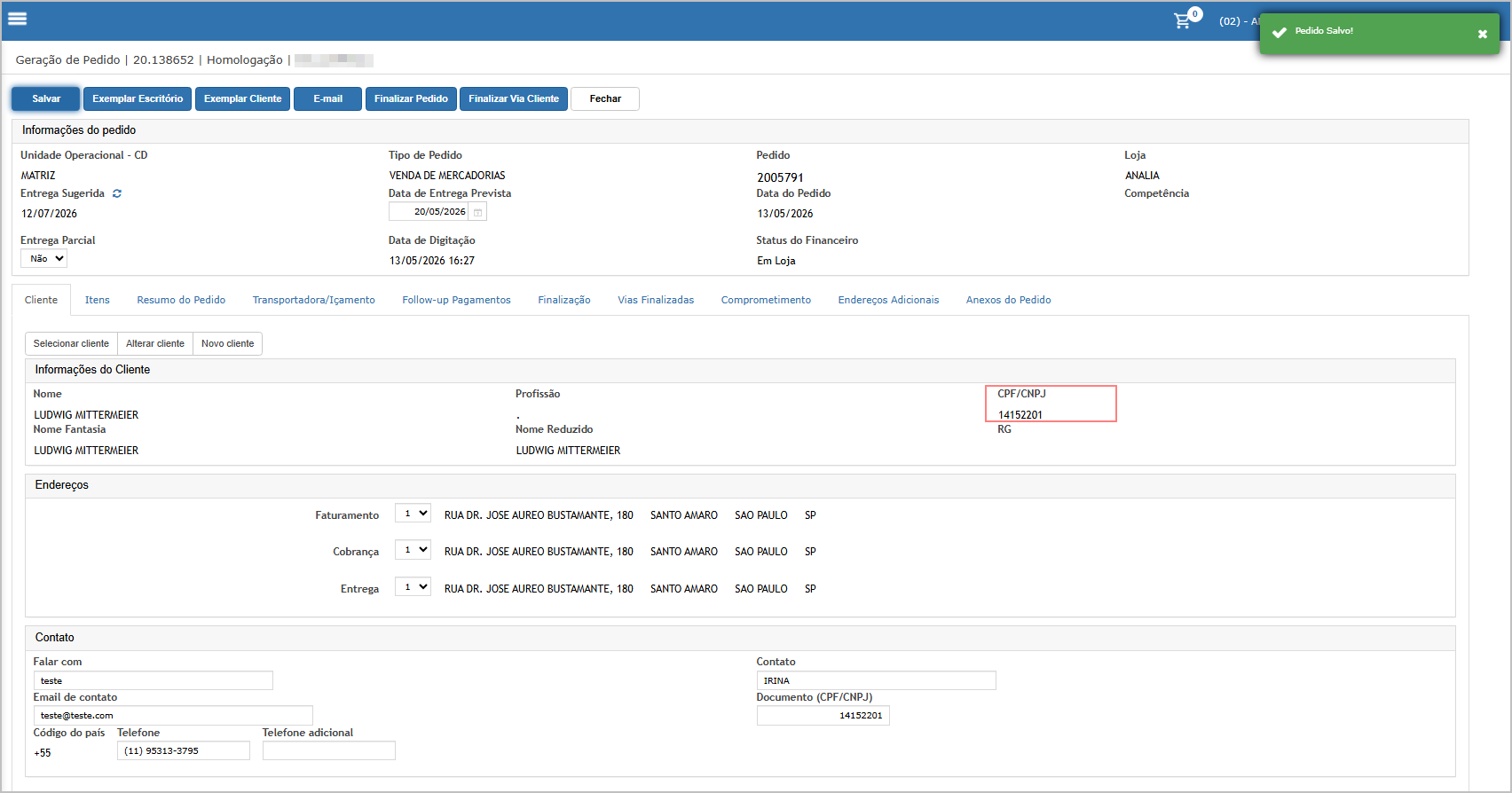Click the Data de Entrega Prevista field

[x=429, y=212]
